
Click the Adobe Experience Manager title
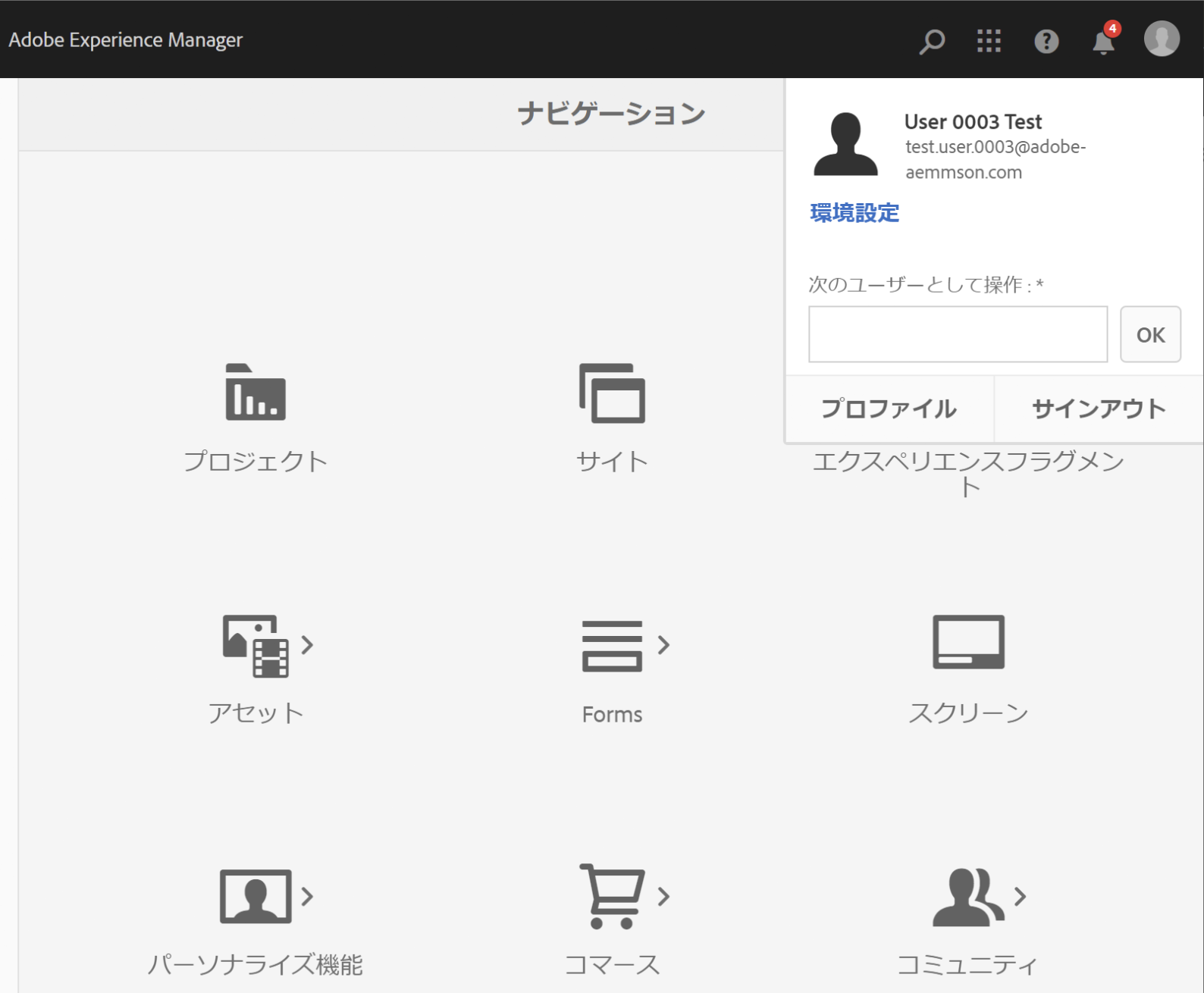point(126,39)
